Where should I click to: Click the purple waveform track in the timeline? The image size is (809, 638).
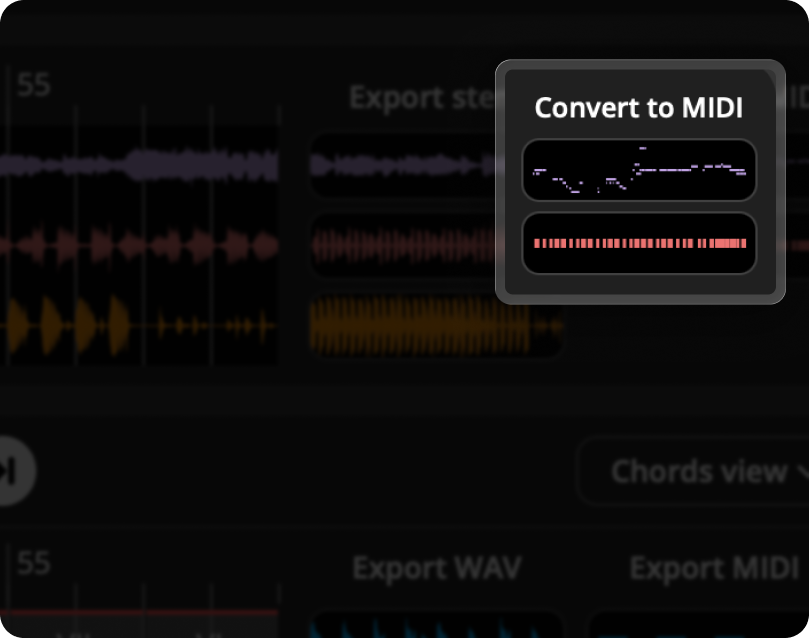(x=140, y=165)
